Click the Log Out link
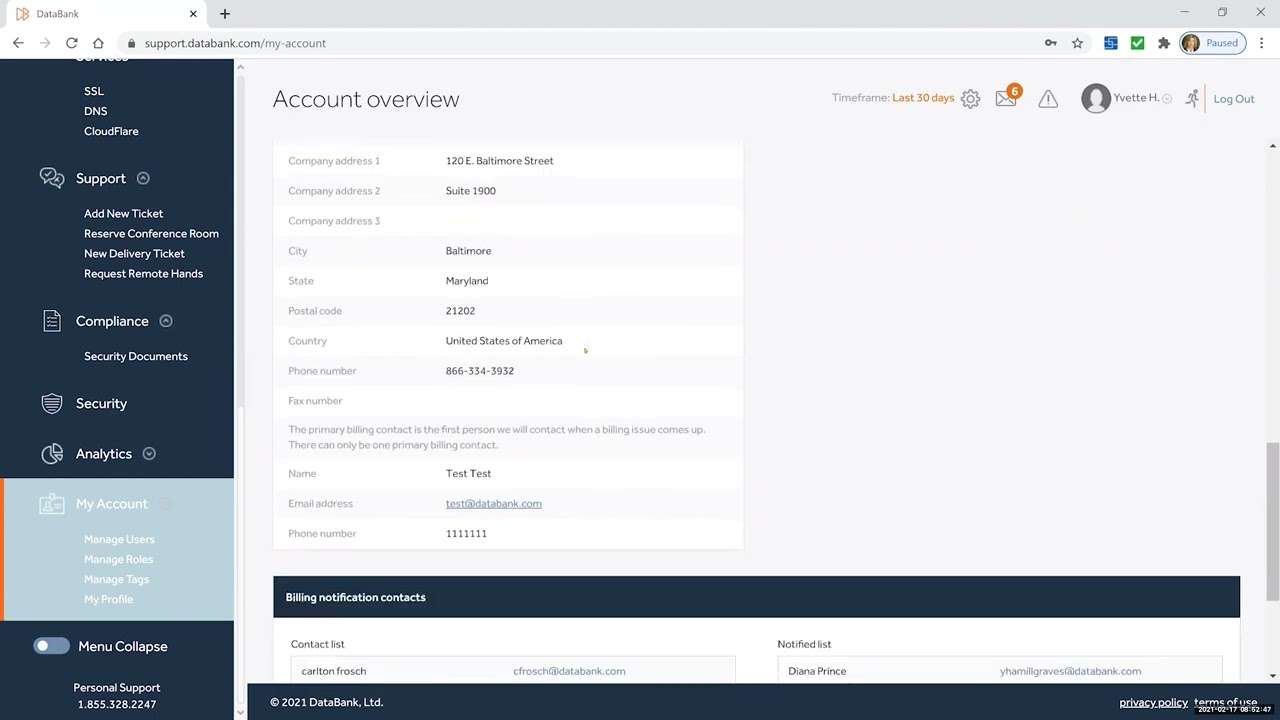 tap(1233, 99)
